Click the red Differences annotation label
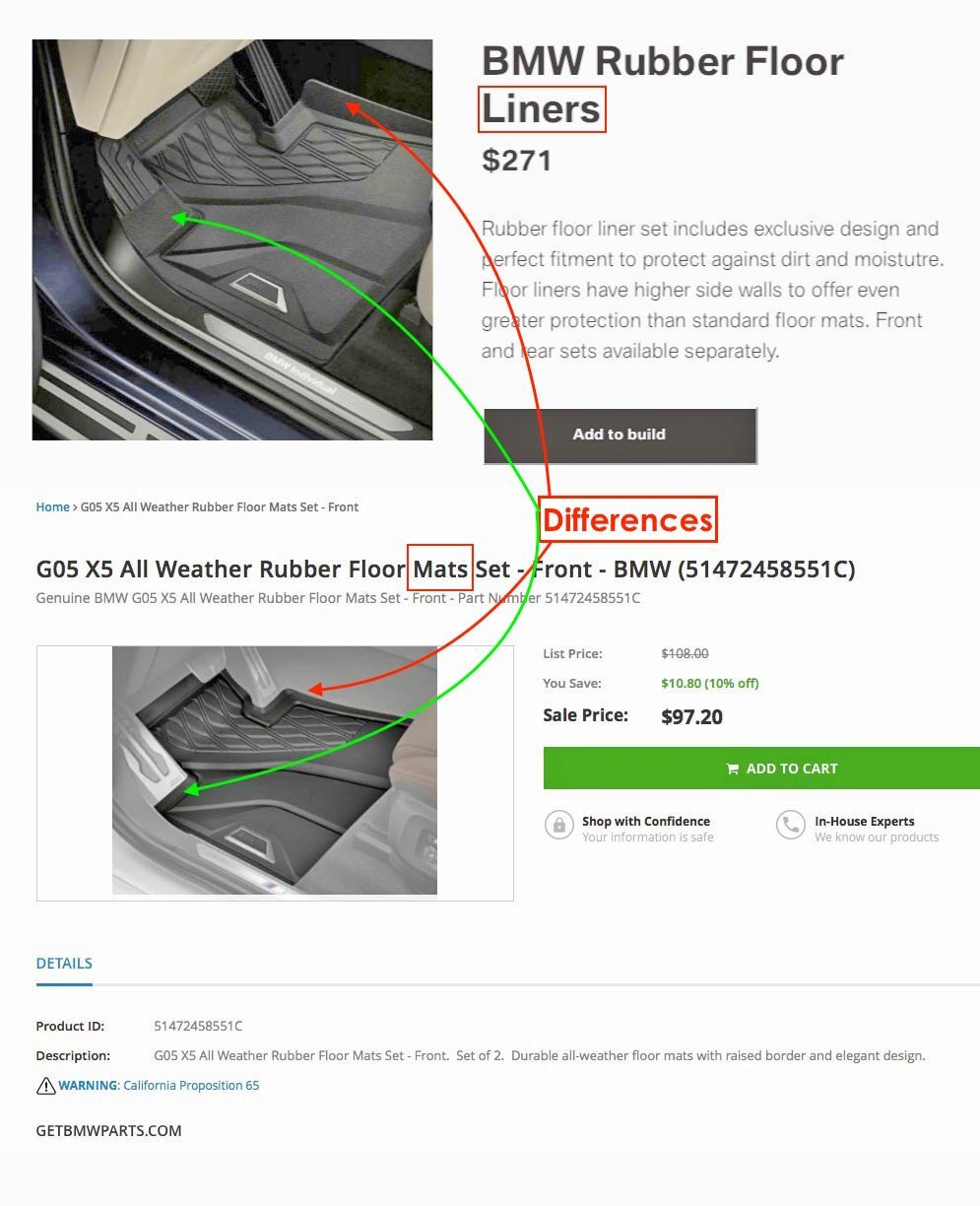Image resolution: width=980 pixels, height=1206 pixels. (627, 519)
